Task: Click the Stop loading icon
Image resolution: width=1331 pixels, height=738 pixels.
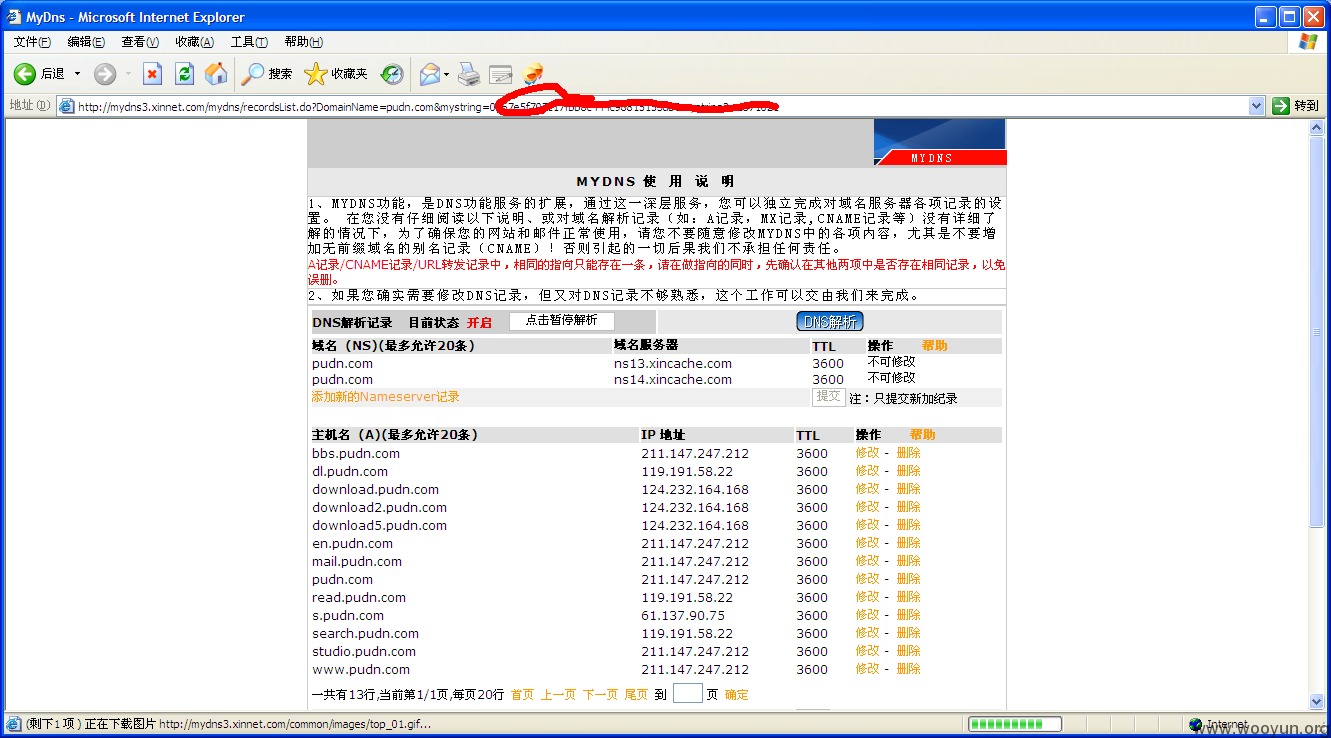Action: [x=152, y=73]
